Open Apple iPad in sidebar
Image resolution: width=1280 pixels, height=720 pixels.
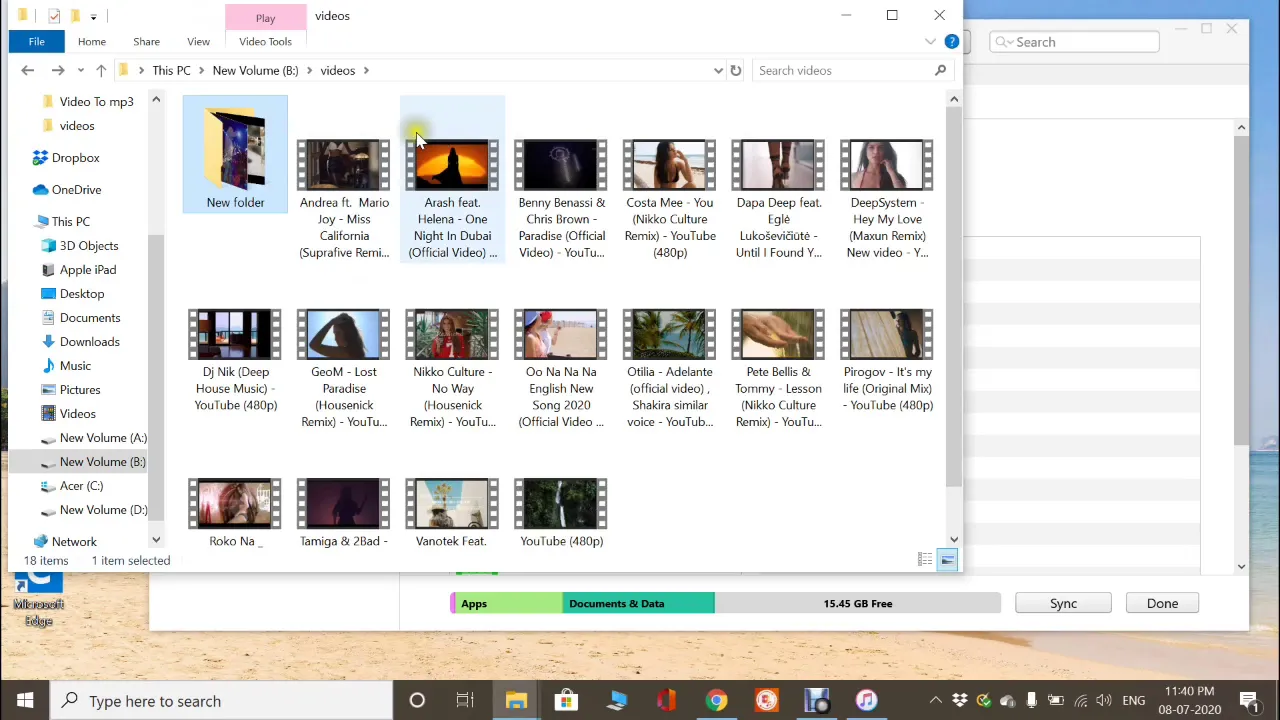tap(88, 269)
